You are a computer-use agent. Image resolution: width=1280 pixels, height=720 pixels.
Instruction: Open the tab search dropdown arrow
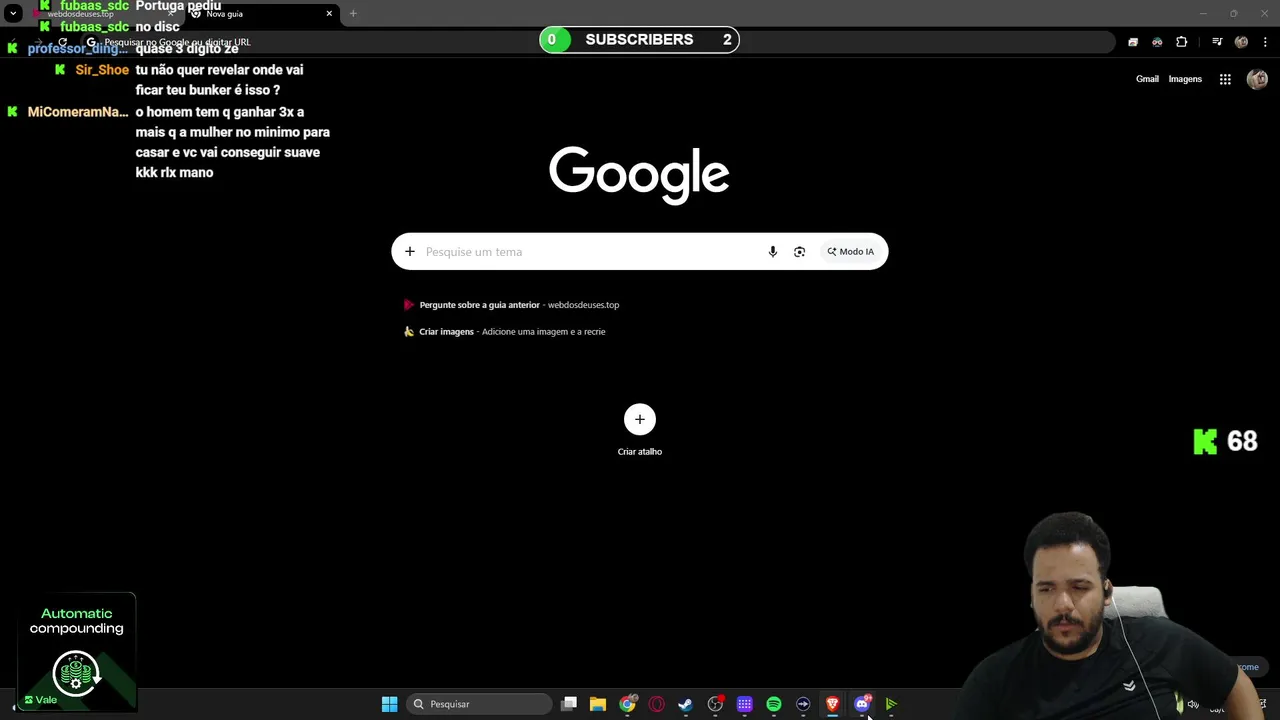(x=13, y=13)
